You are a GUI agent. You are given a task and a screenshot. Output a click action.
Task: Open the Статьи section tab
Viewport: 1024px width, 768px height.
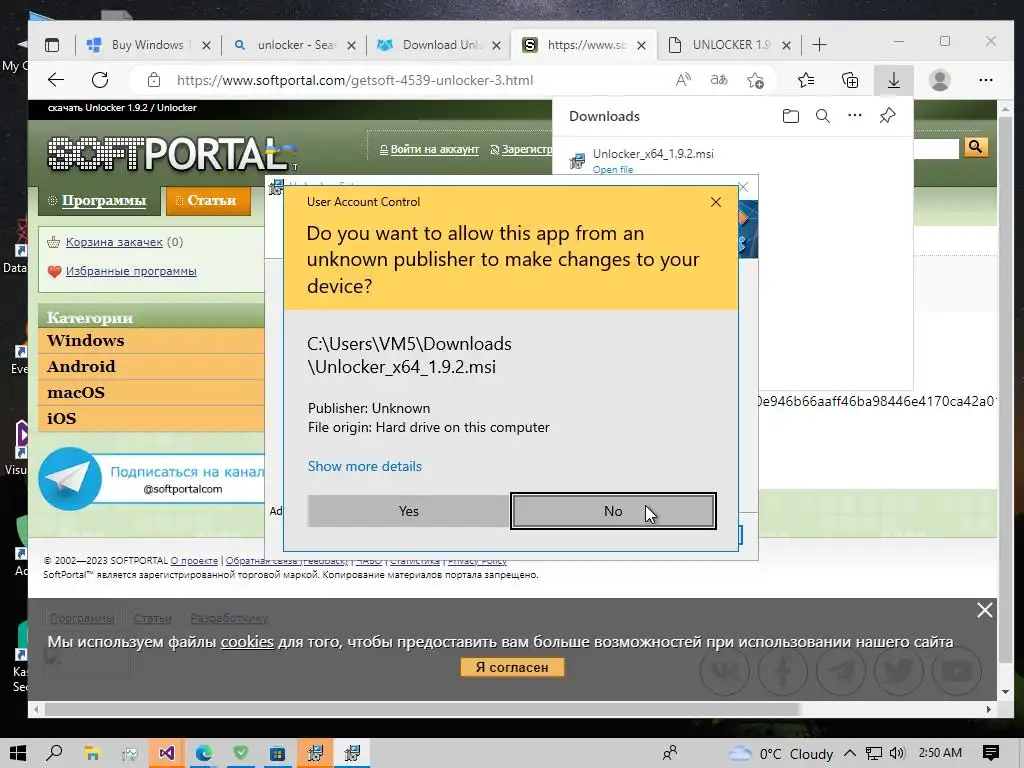(x=208, y=200)
